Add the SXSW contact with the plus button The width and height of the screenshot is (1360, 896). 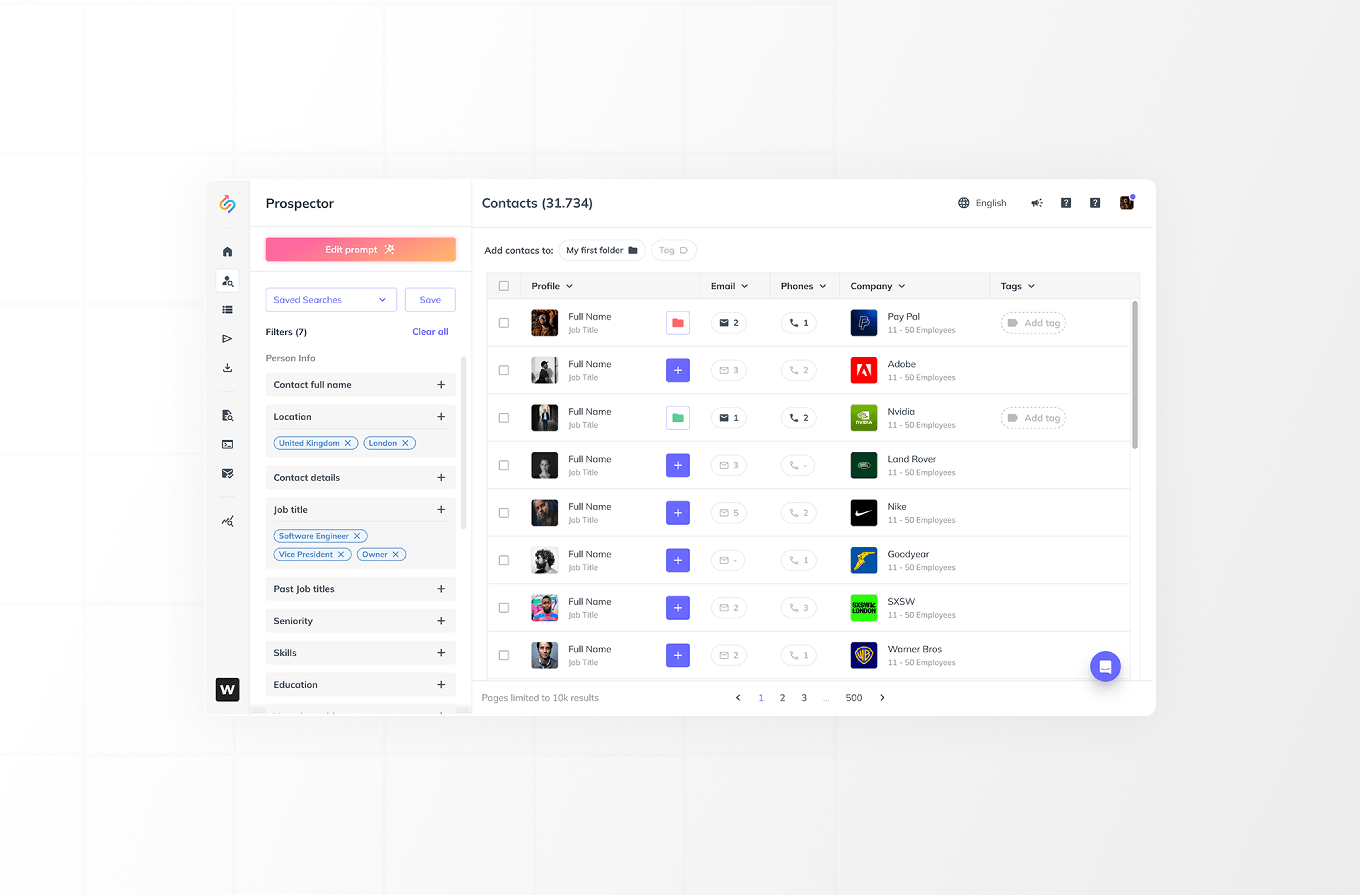[x=678, y=607]
